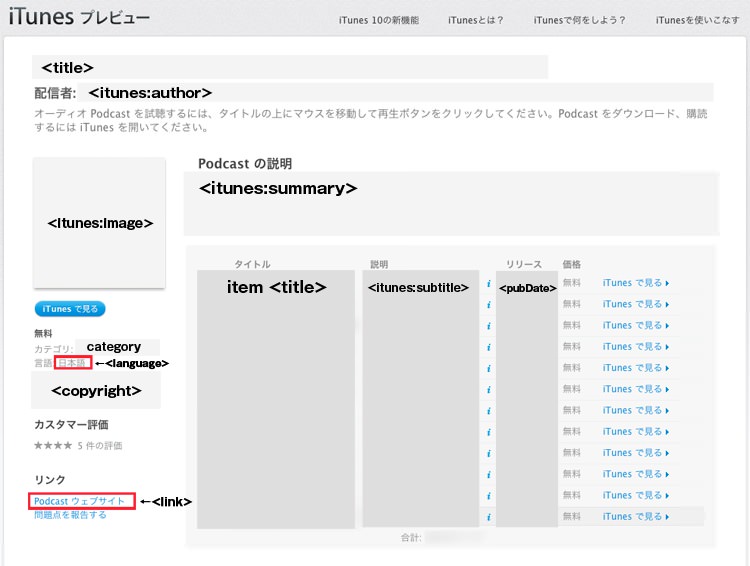The image size is (750, 566).
Task: Click the 配信者 label
Action: click(55, 93)
